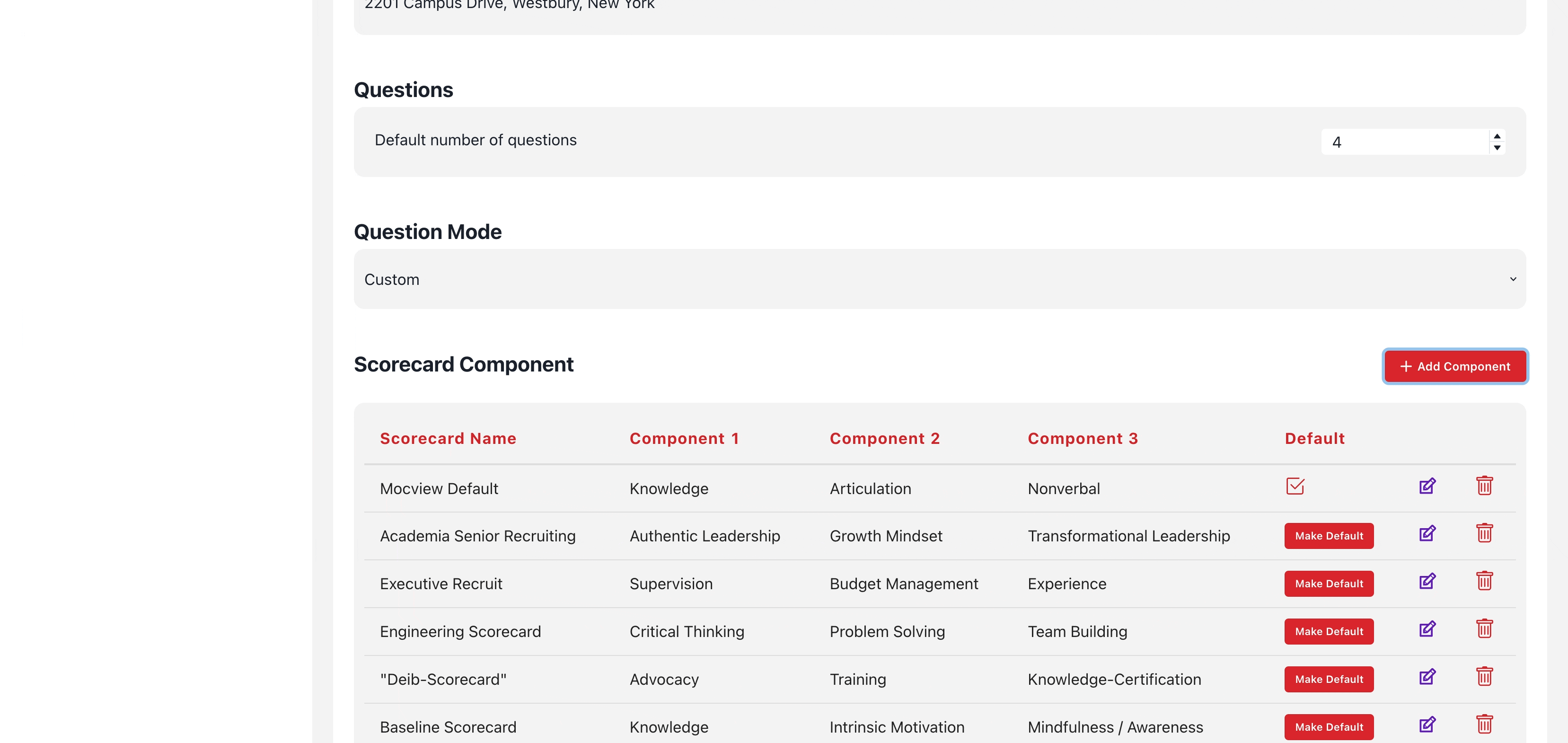1568x743 pixels.
Task: Delete the Engineering Scorecard row
Action: pyautogui.click(x=1484, y=628)
